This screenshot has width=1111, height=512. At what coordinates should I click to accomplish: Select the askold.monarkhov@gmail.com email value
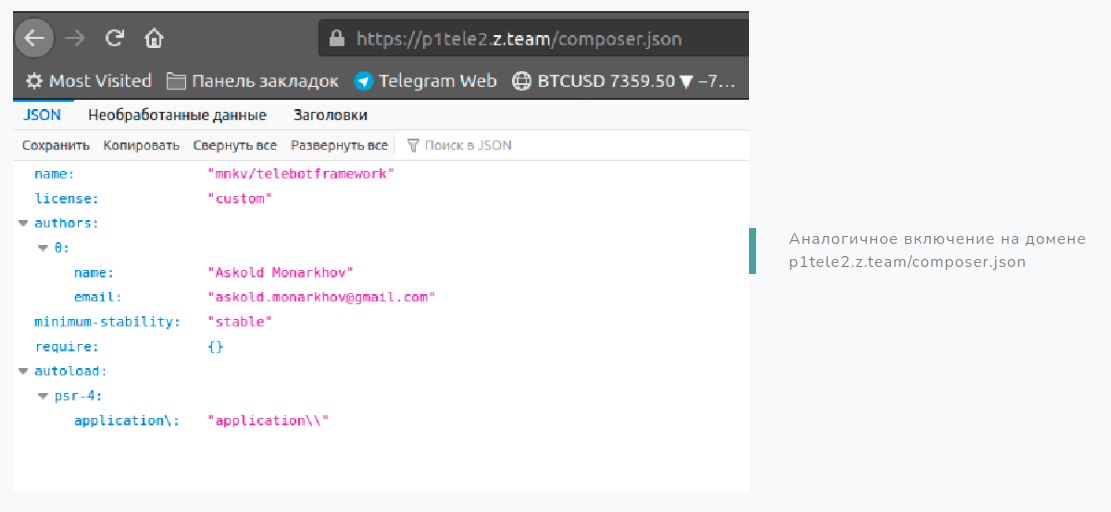(x=320, y=297)
